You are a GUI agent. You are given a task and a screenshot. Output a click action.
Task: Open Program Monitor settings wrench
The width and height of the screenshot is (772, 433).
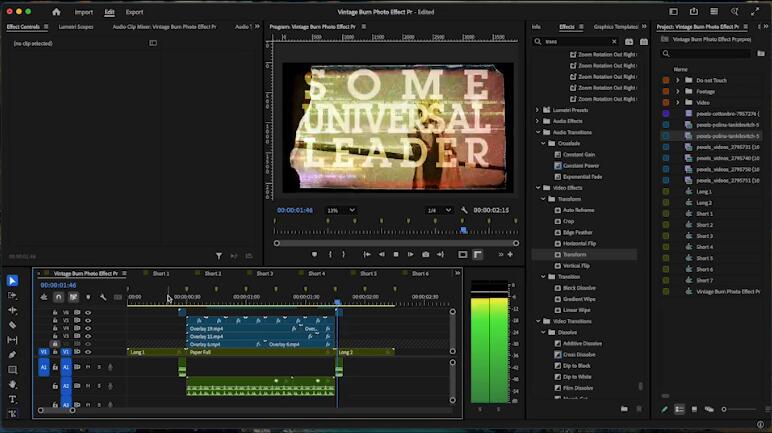click(x=464, y=210)
